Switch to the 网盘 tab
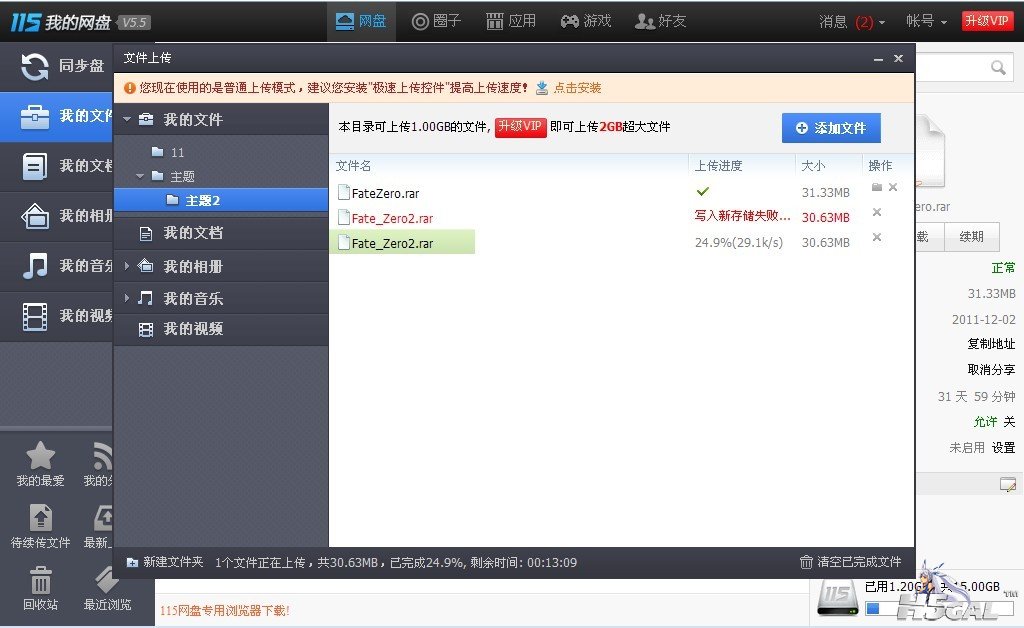1024x628 pixels. pyautogui.click(x=361, y=21)
